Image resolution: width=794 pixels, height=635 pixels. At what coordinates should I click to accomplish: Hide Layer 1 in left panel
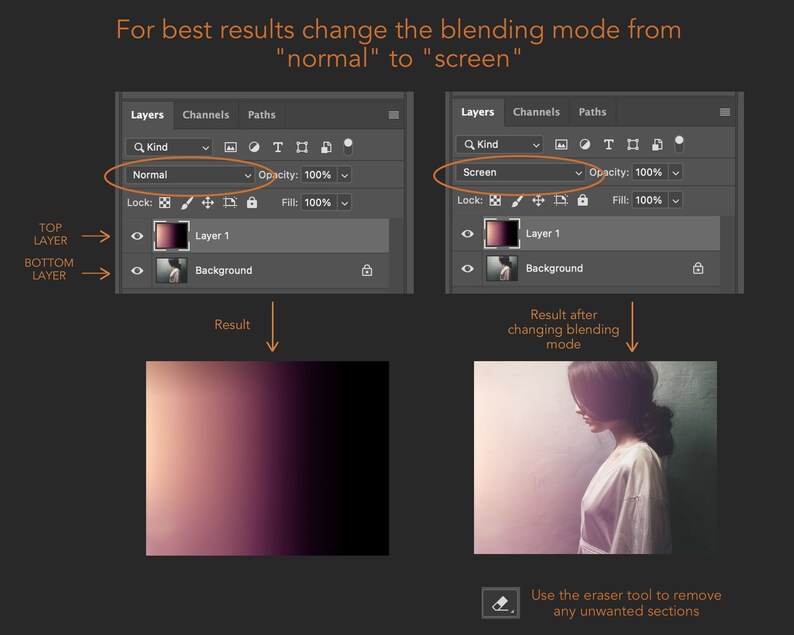click(137, 236)
